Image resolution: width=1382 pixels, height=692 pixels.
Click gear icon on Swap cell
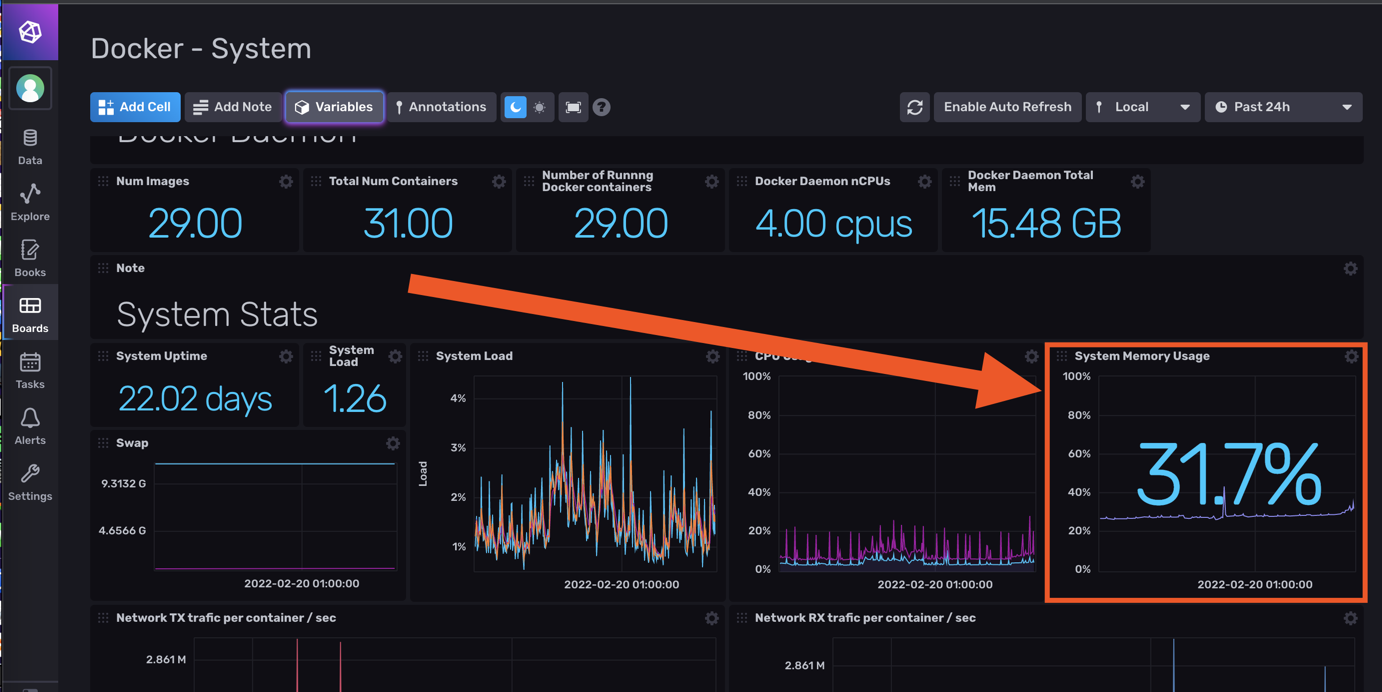click(x=393, y=443)
